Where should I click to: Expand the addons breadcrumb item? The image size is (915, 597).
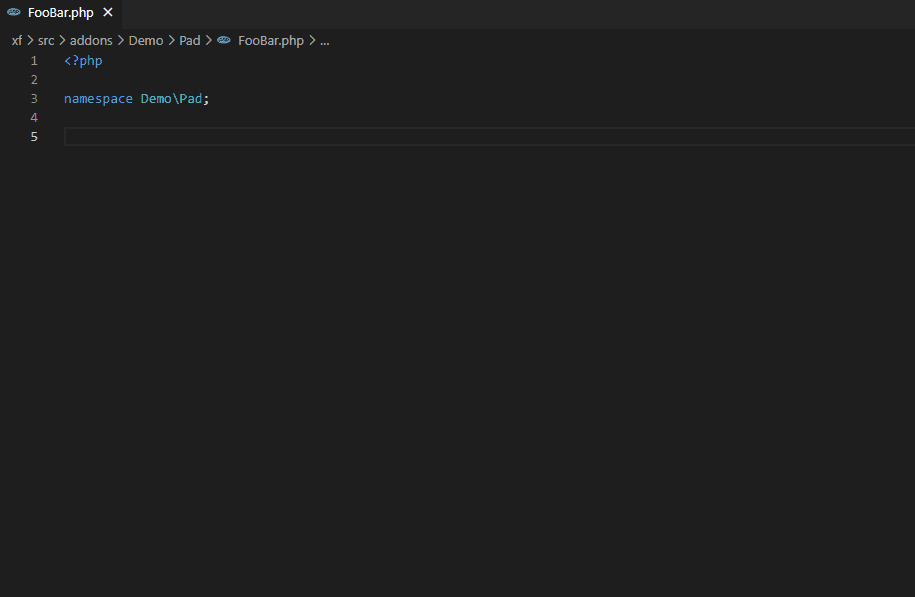[91, 41]
